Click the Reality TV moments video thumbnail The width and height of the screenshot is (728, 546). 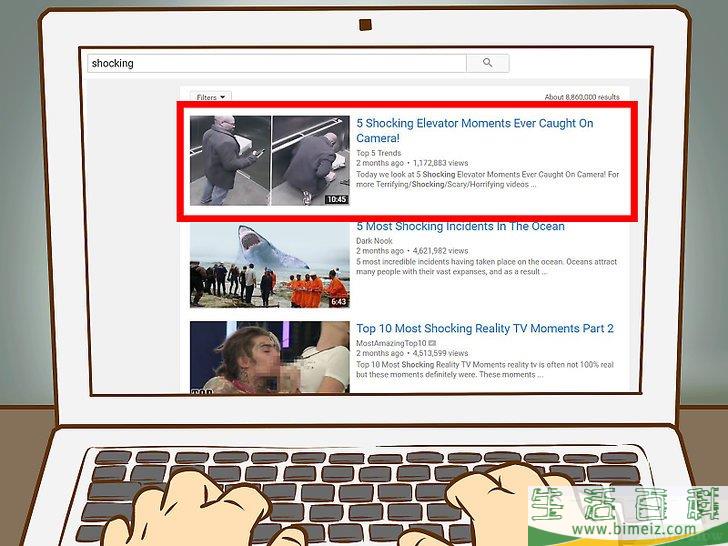click(x=269, y=357)
